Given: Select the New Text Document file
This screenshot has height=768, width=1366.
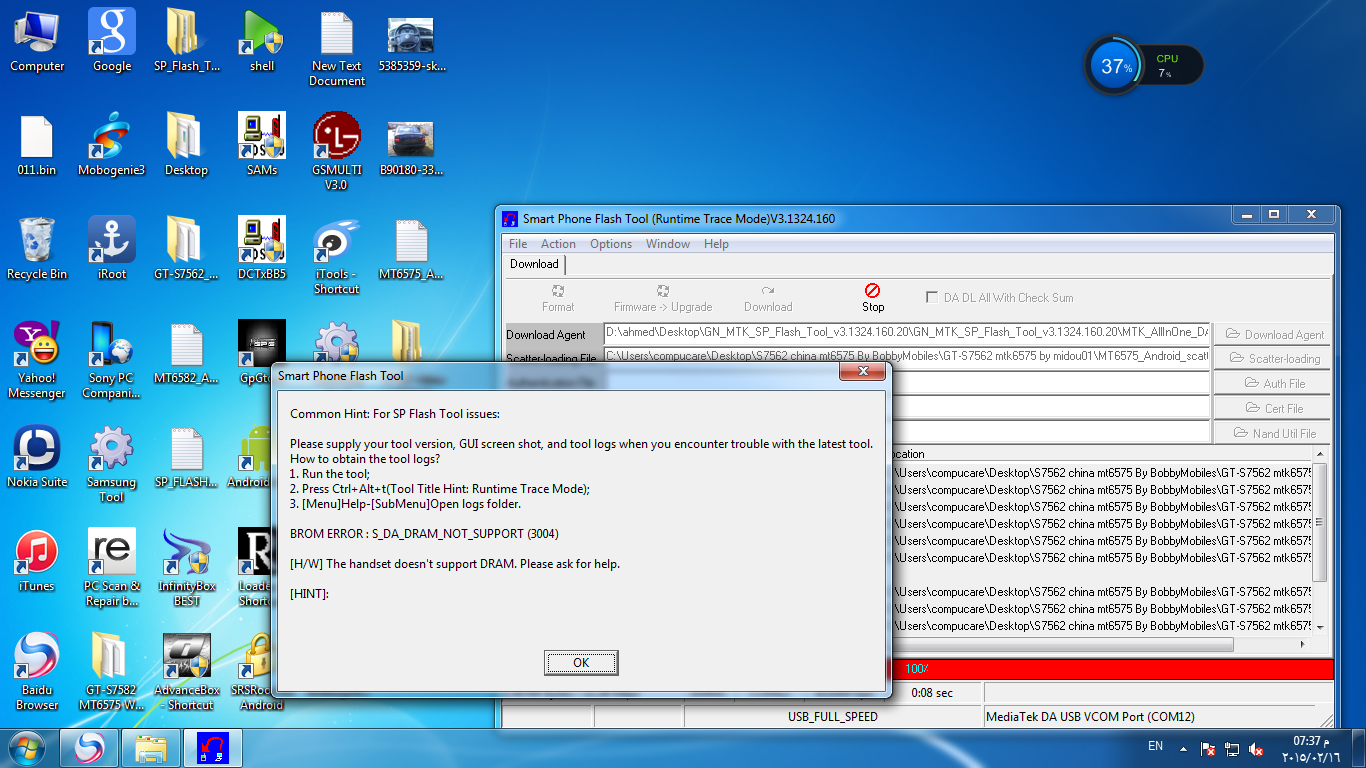Looking at the screenshot, I should 337,48.
